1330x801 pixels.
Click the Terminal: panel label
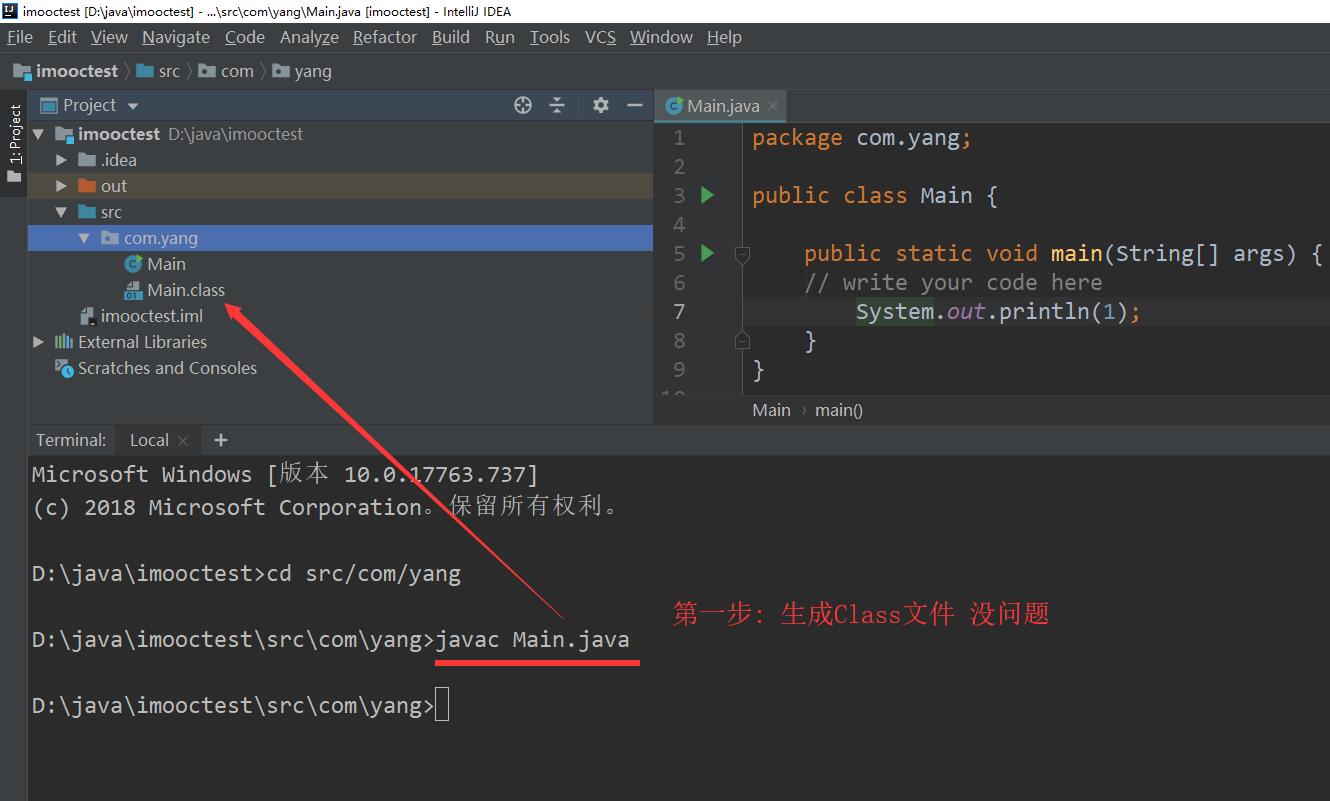point(71,440)
